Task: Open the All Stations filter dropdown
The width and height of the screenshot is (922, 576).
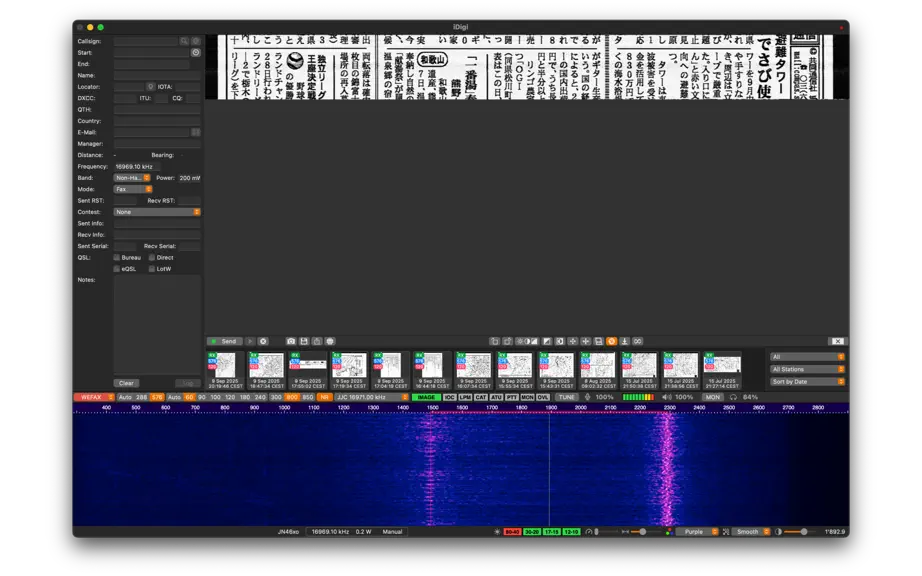Action: [807, 369]
